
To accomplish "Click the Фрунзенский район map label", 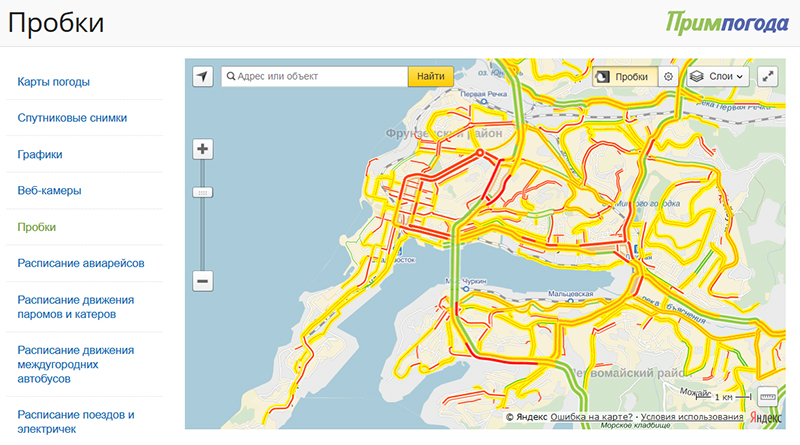I will pyautogui.click(x=444, y=134).
